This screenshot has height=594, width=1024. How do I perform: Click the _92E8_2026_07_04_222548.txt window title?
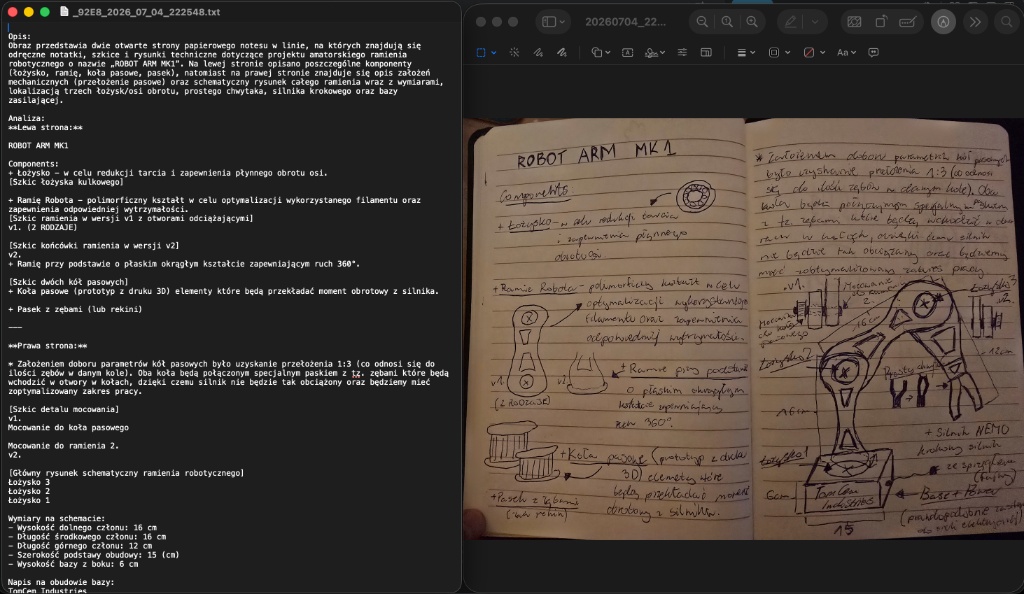[146, 12]
